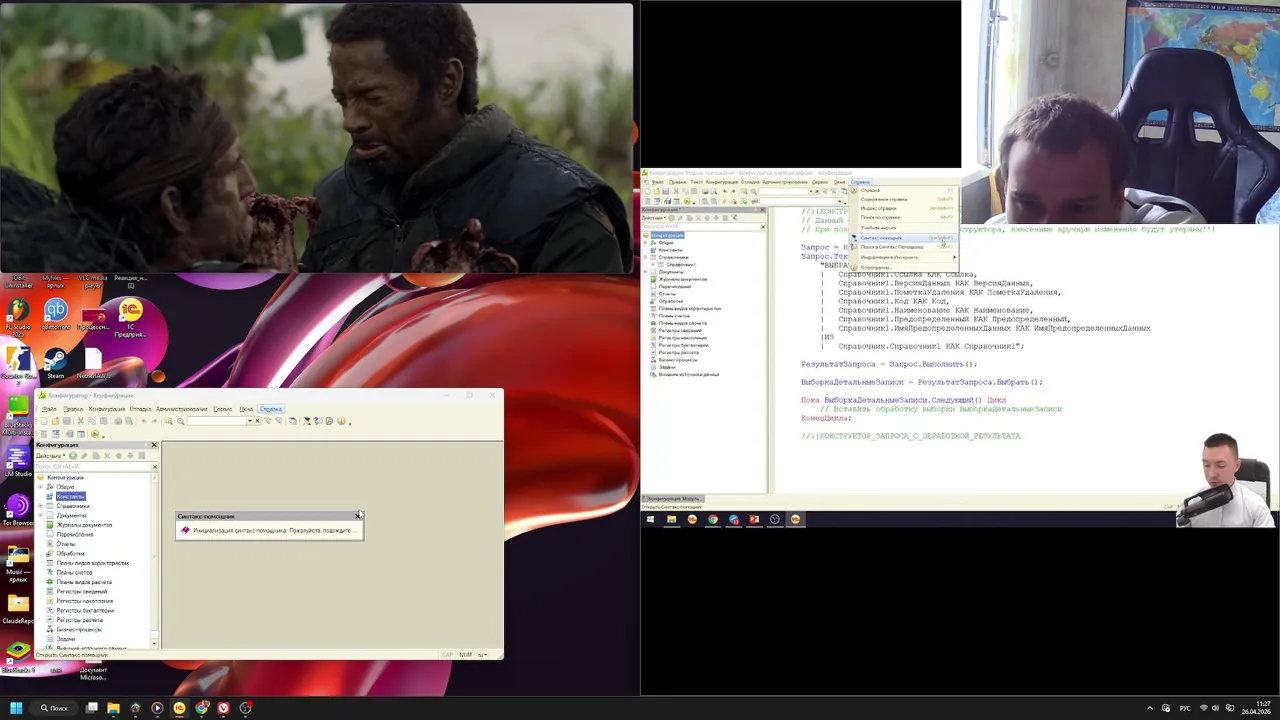Click Move up arrow in front Конфигурация panel
1280x720 pixels.
point(119,456)
